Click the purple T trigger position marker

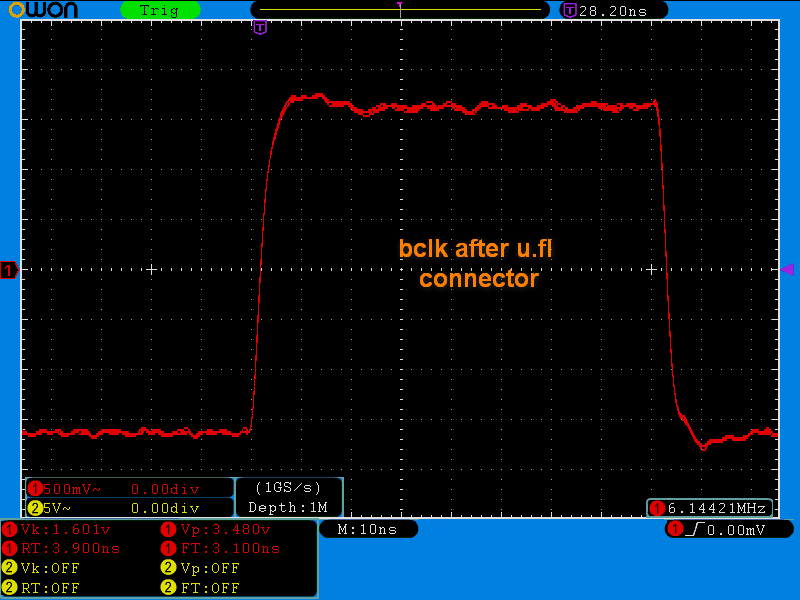[260, 28]
